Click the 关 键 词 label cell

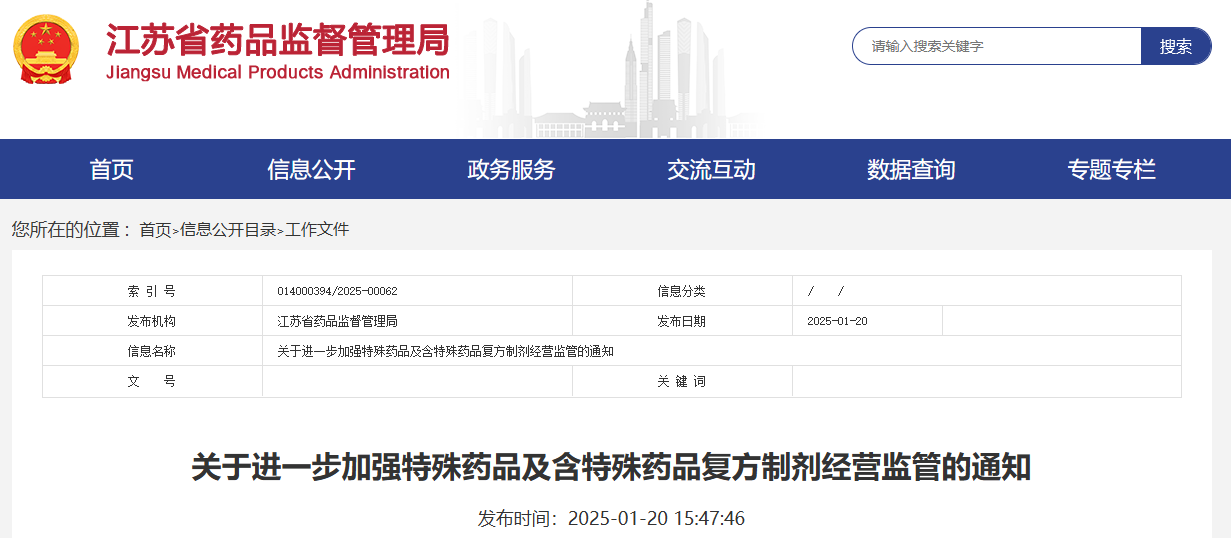(x=682, y=381)
